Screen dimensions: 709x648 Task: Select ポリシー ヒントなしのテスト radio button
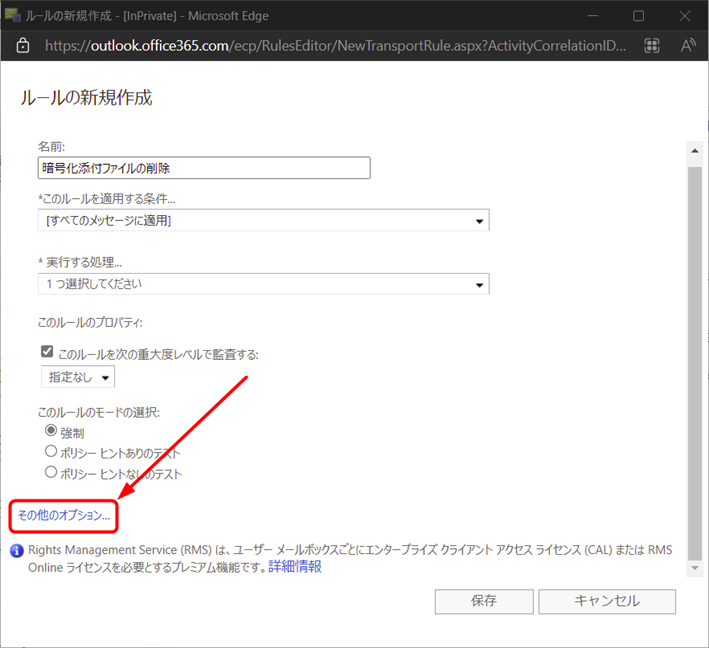[x=51, y=472]
